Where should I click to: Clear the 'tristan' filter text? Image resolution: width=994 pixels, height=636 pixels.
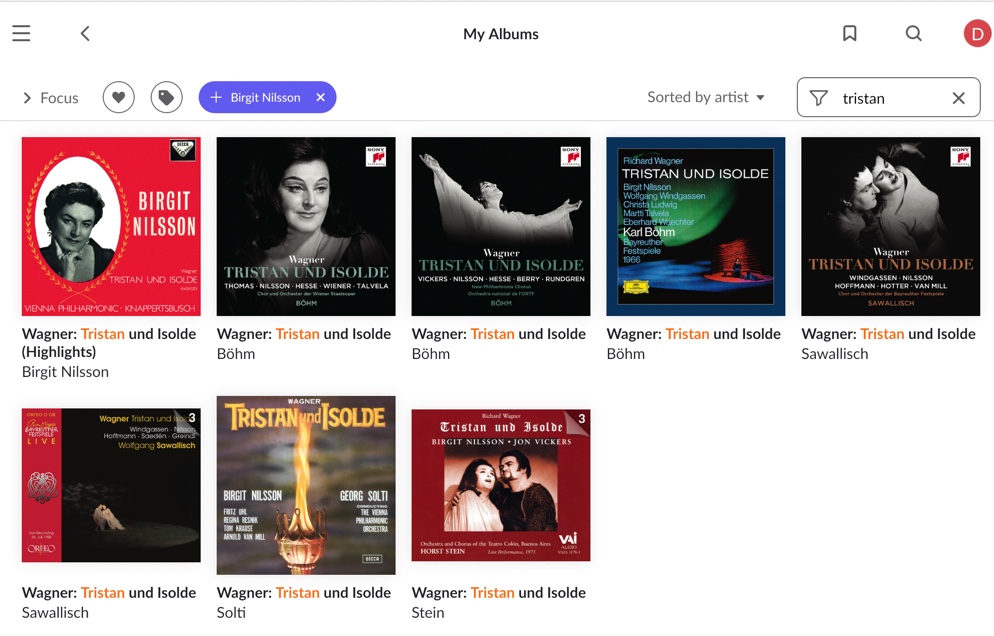coord(958,98)
